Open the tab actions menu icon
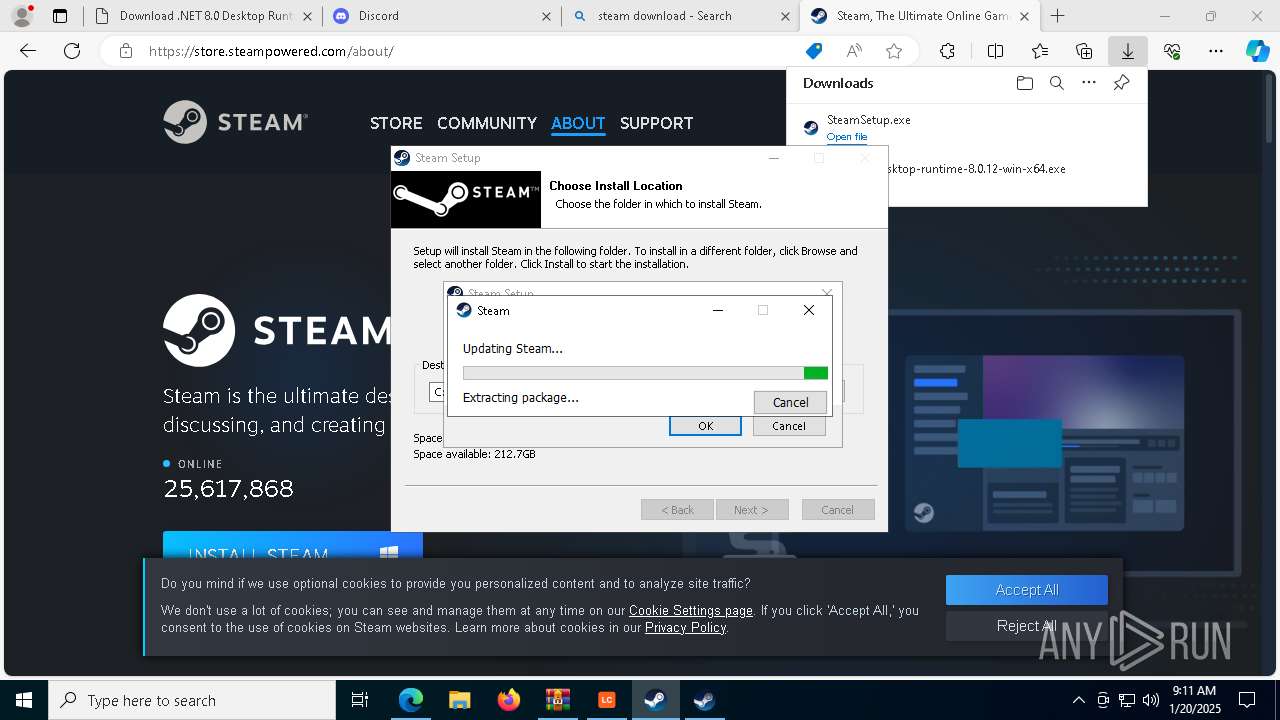Screen dimensions: 1280x720 coord(60,16)
